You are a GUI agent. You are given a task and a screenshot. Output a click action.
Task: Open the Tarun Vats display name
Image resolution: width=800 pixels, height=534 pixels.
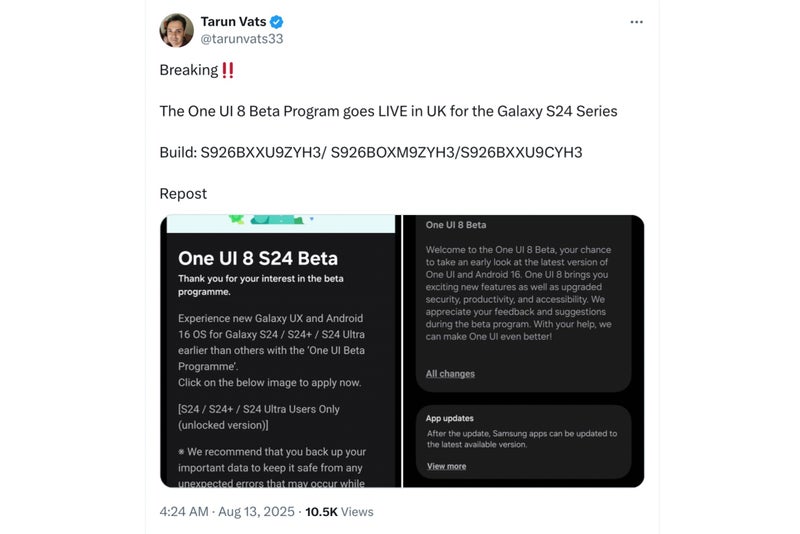coord(232,22)
